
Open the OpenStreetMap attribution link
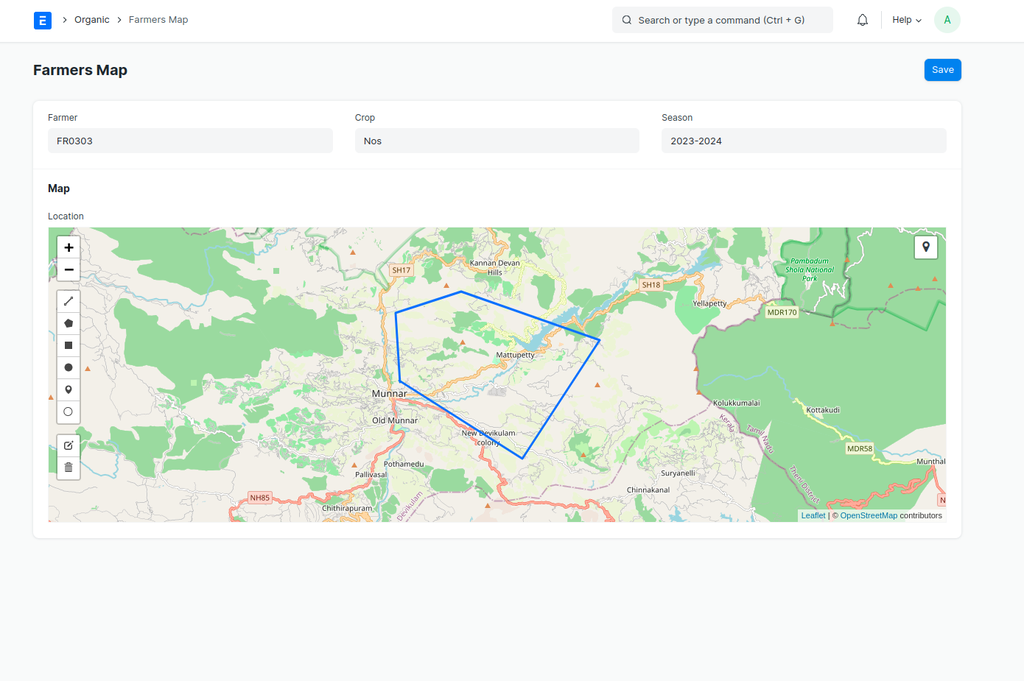[868, 516]
